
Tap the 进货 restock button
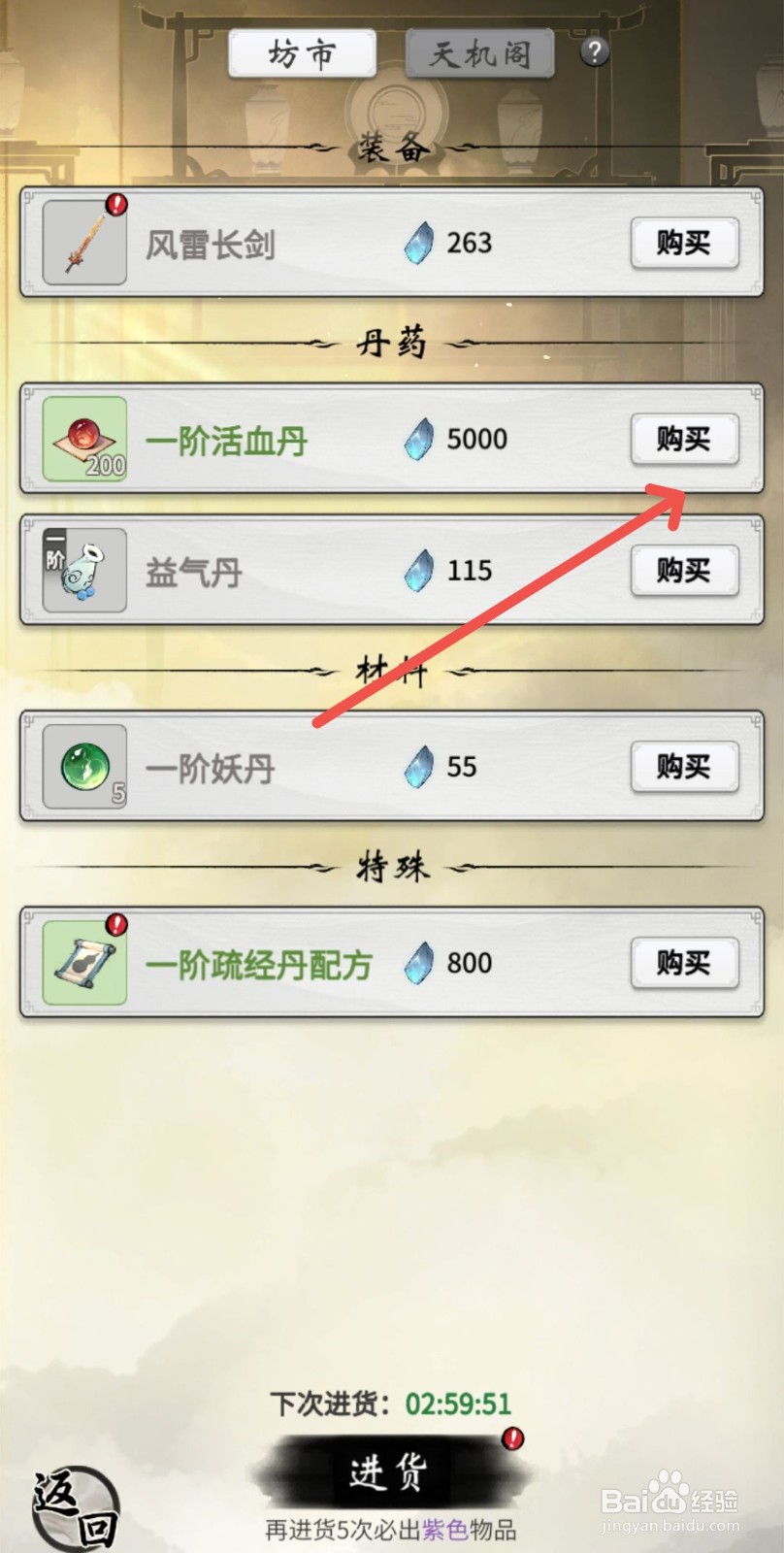tap(388, 1472)
